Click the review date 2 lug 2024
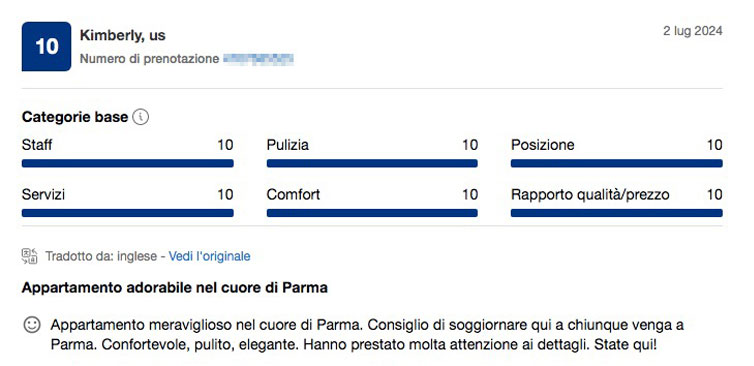The width and height of the screenshot is (754, 366). coord(692,31)
